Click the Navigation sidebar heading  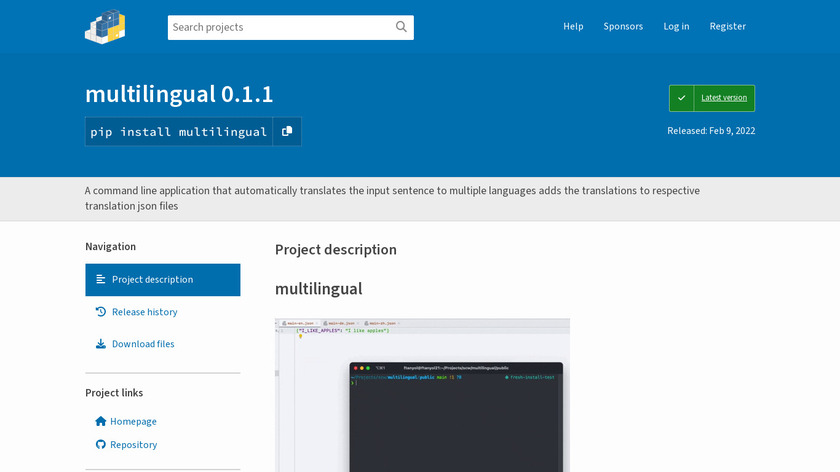110,246
